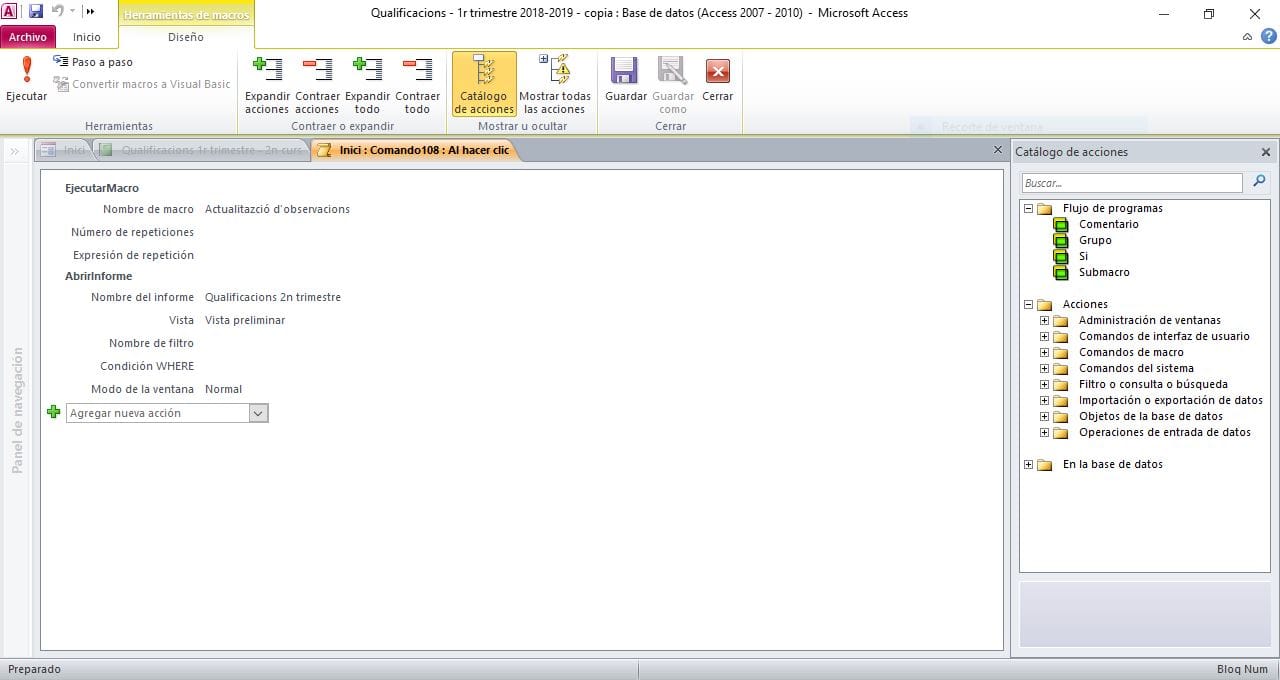Open the Agregar nueva acción dropdown
This screenshot has height=680, width=1280.
(x=258, y=413)
